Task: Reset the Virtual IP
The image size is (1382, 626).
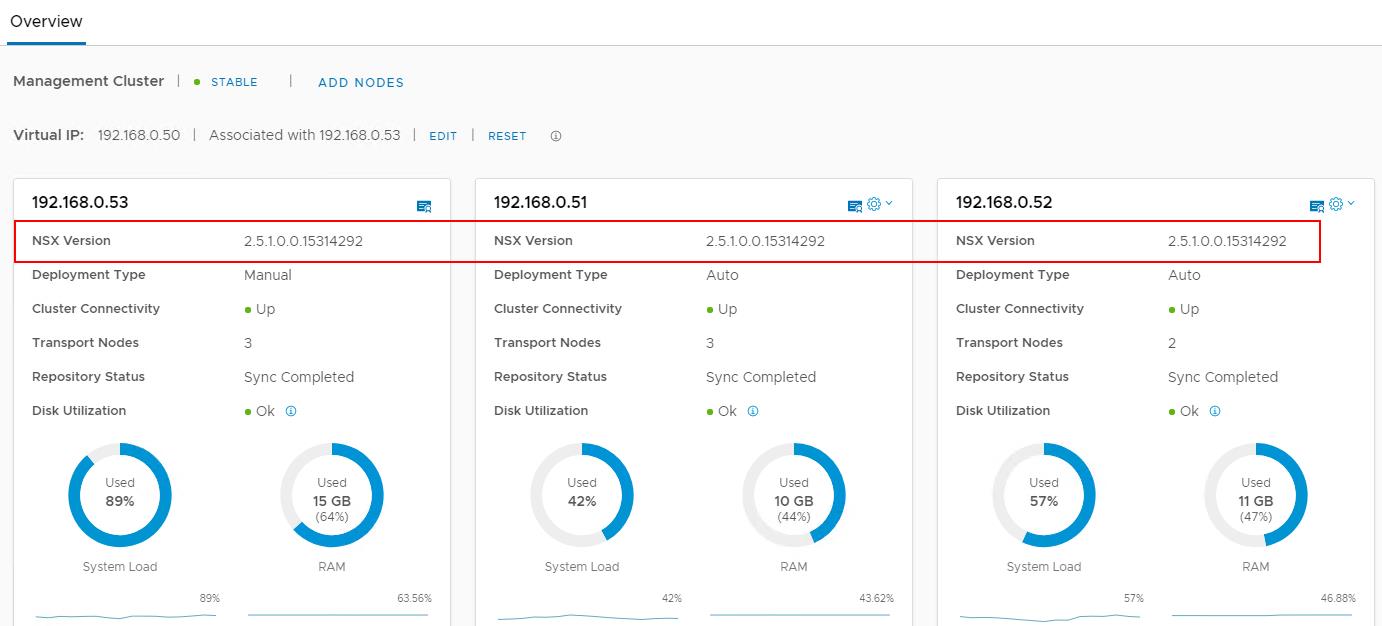Action: [x=507, y=136]
